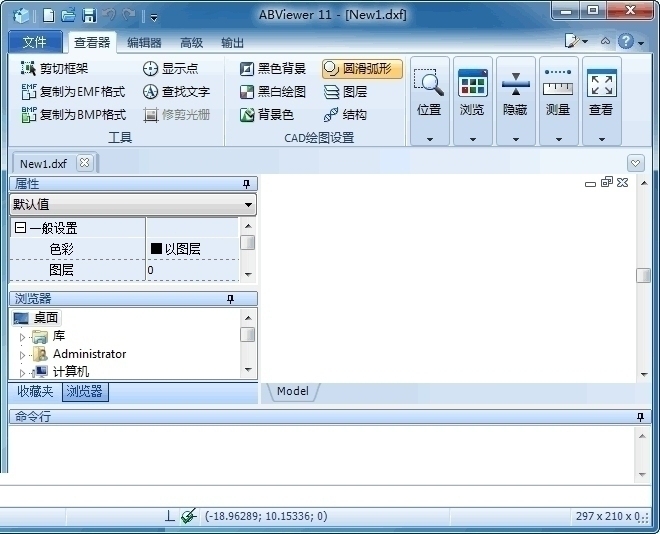Toggle the snap status bar icon
The width and height of the screenshot is (660, 534).
click(189, 516)
